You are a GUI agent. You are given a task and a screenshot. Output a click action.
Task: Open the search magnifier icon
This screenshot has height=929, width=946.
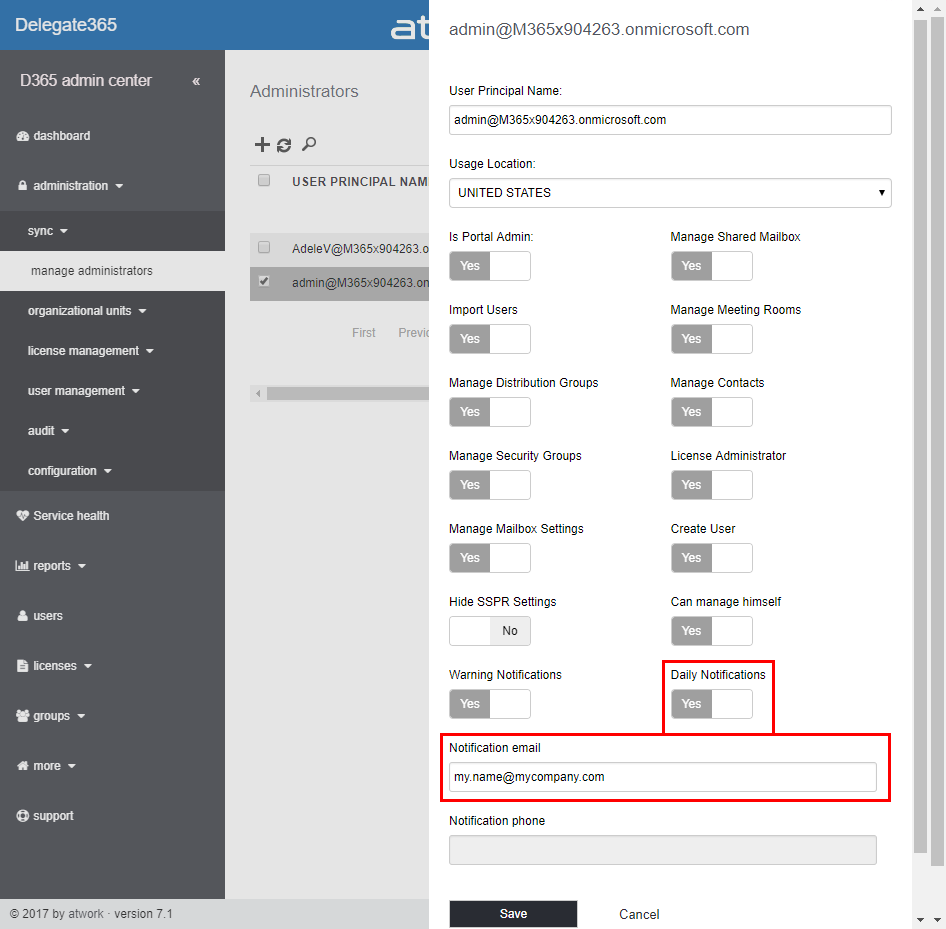309,144
